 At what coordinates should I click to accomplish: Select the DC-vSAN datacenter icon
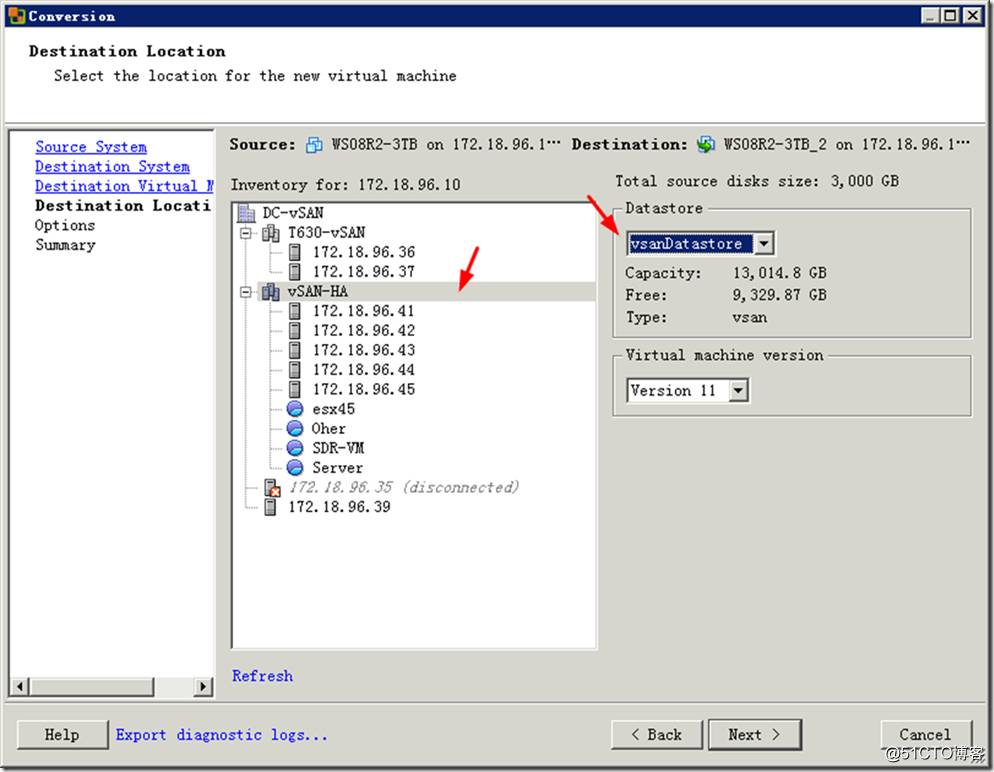246,213
